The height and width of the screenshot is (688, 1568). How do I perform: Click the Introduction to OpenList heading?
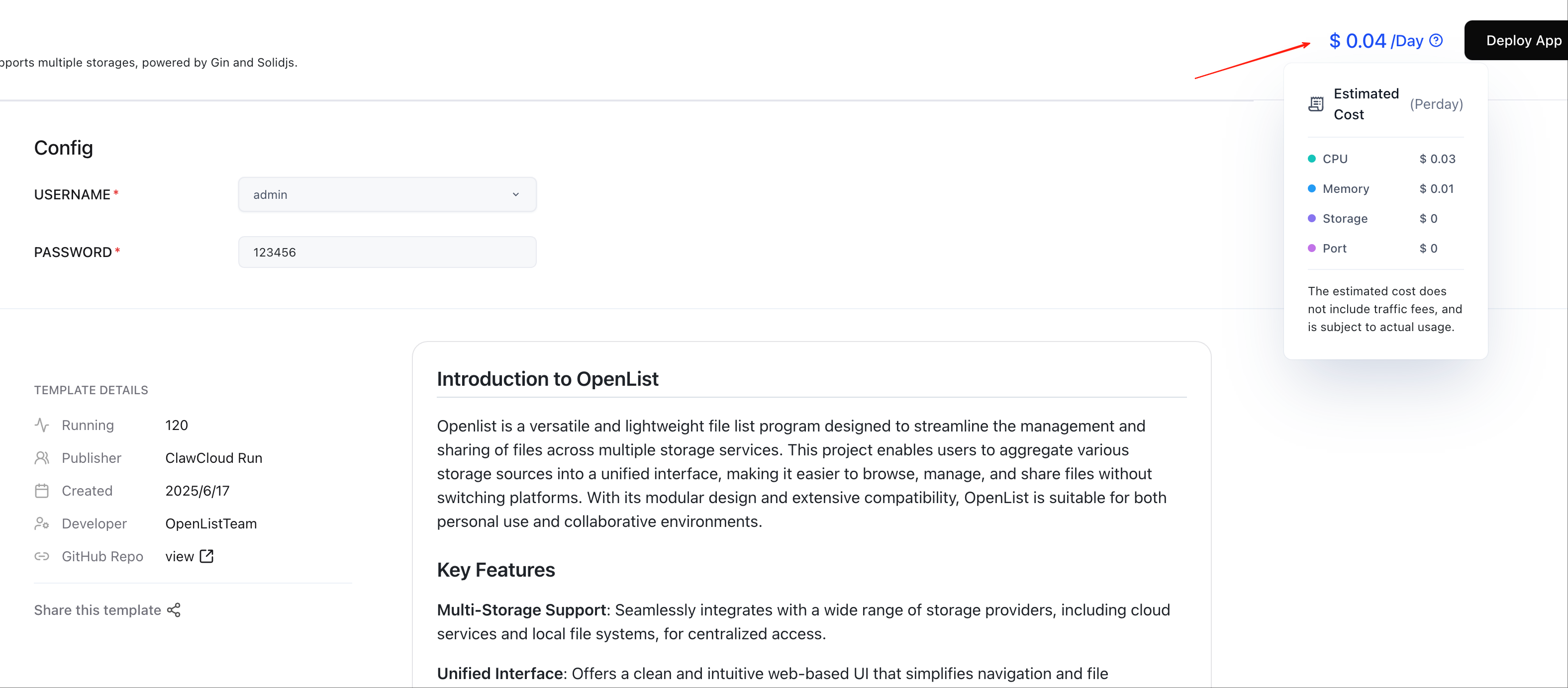pyautogui.click(x=547, y=379)
